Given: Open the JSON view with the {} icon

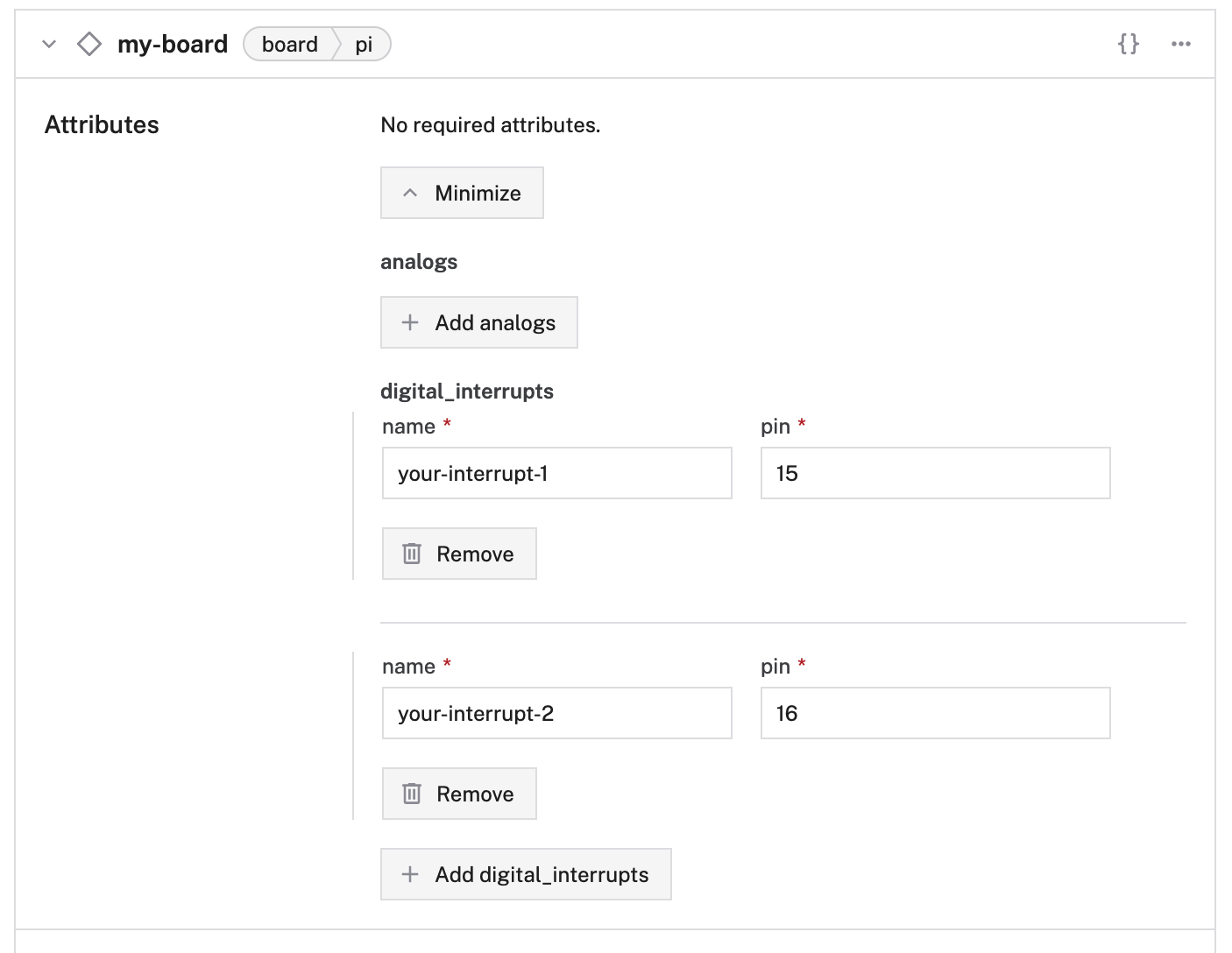Looking at the screenshot, I should (1129, 44).
